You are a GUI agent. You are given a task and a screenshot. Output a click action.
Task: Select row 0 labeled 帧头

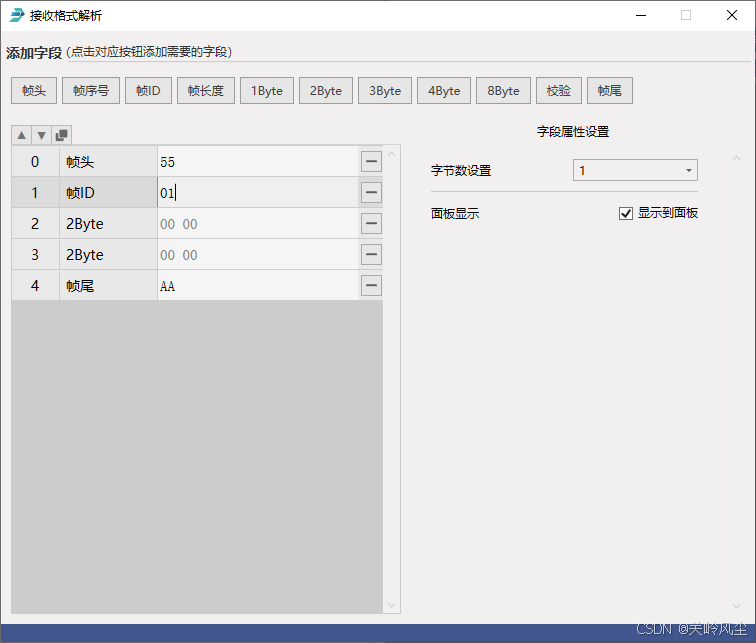pyautogui.click(x=108, y=161)
